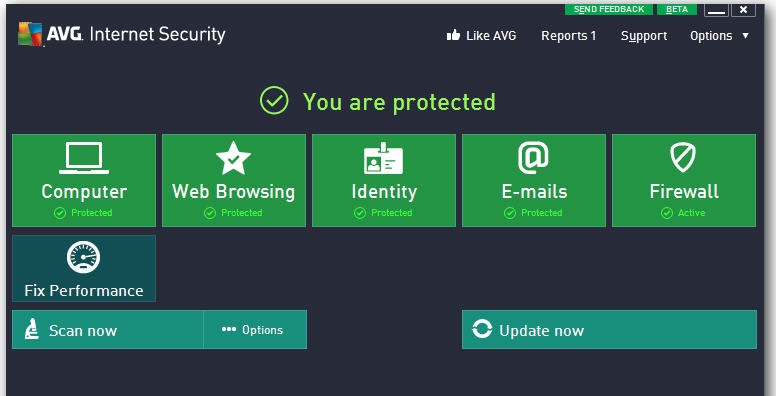Click the Firewall tile label
The height and width of the screenshot is (396, 776).
pyautogui.click(x=684, y=192)
